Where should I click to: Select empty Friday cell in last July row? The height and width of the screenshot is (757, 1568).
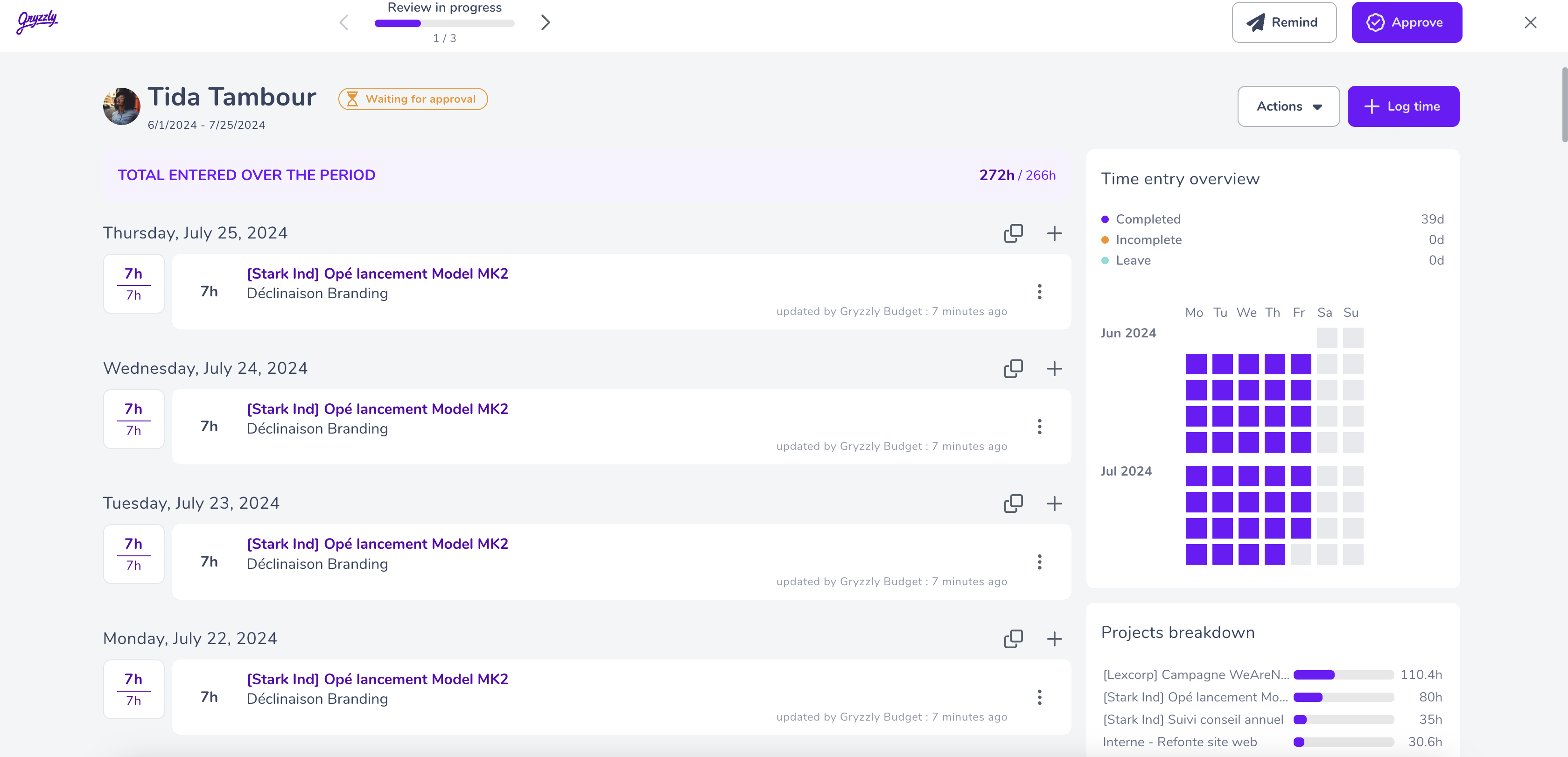(1301, 554)
